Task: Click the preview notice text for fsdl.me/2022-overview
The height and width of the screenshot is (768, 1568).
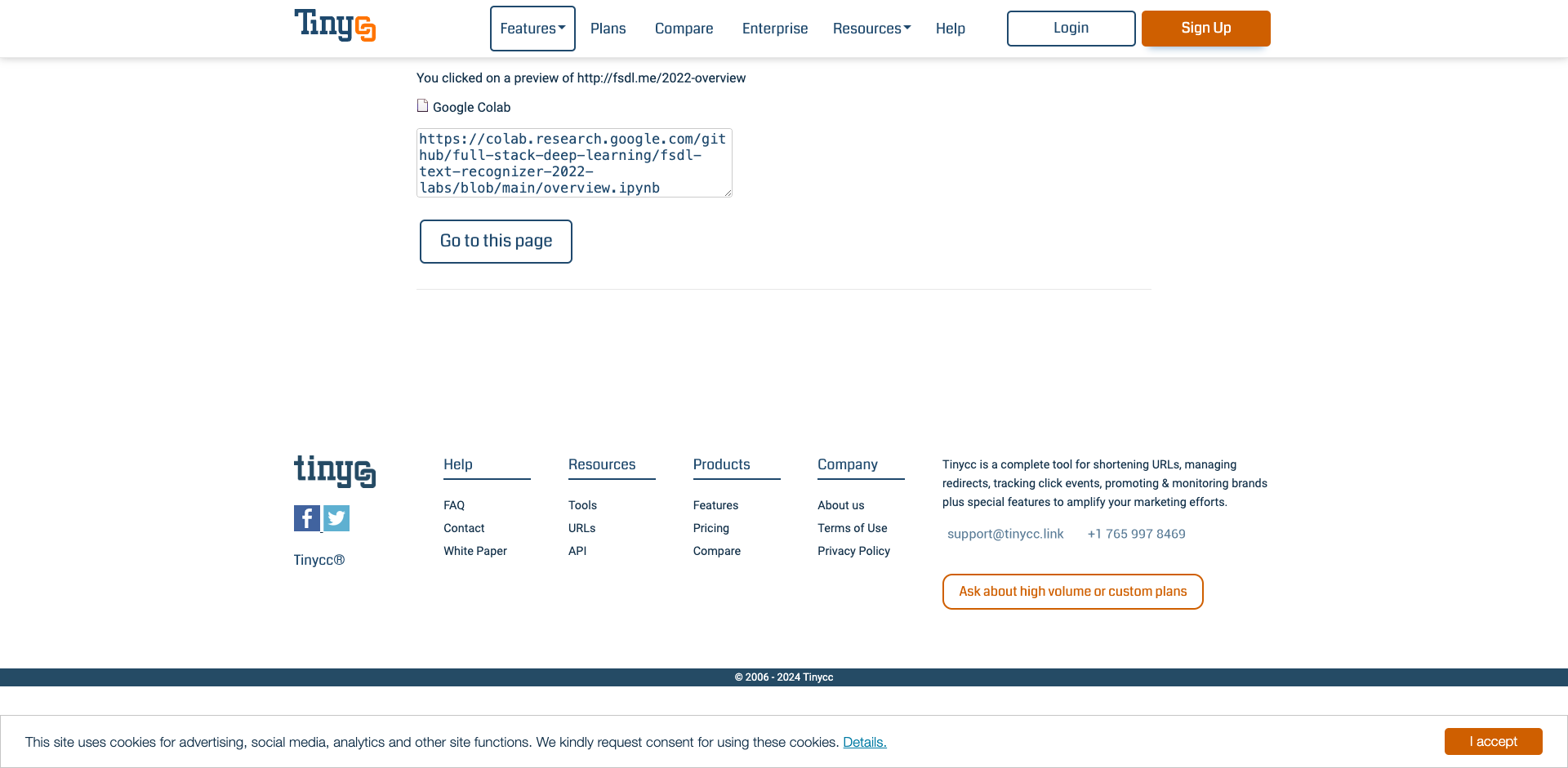Action: pyautogui.click(x=581, y=78)
